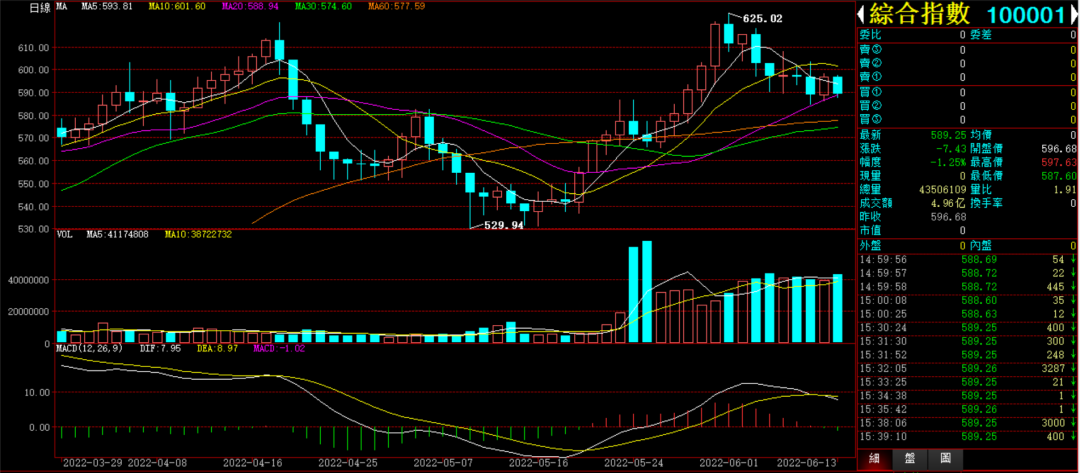Click the 幅度 value -1.25%
The image size is (1080, 473).
[x=948, y=162]
